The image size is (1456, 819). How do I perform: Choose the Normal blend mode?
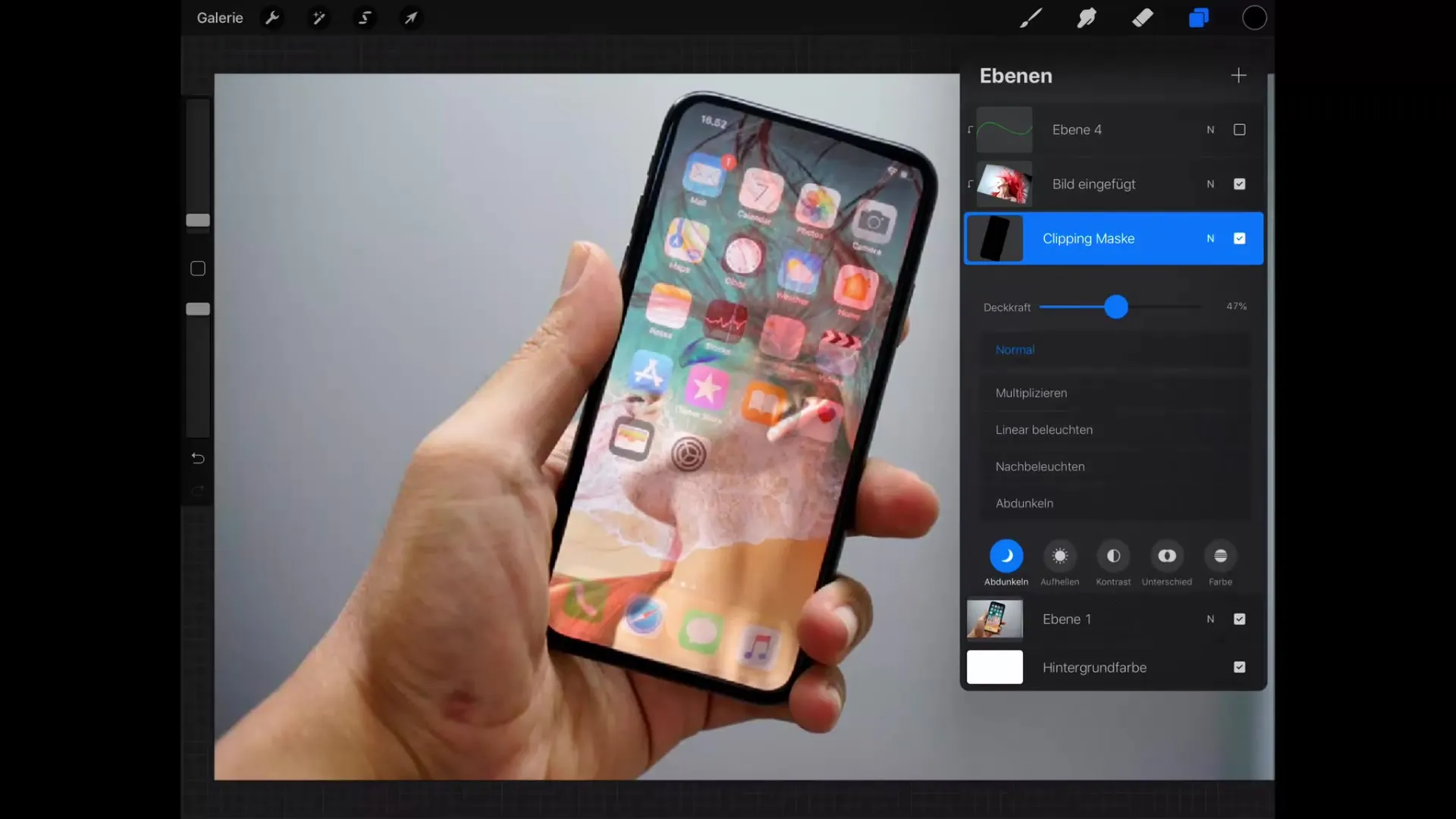(x=1116, y=350)
